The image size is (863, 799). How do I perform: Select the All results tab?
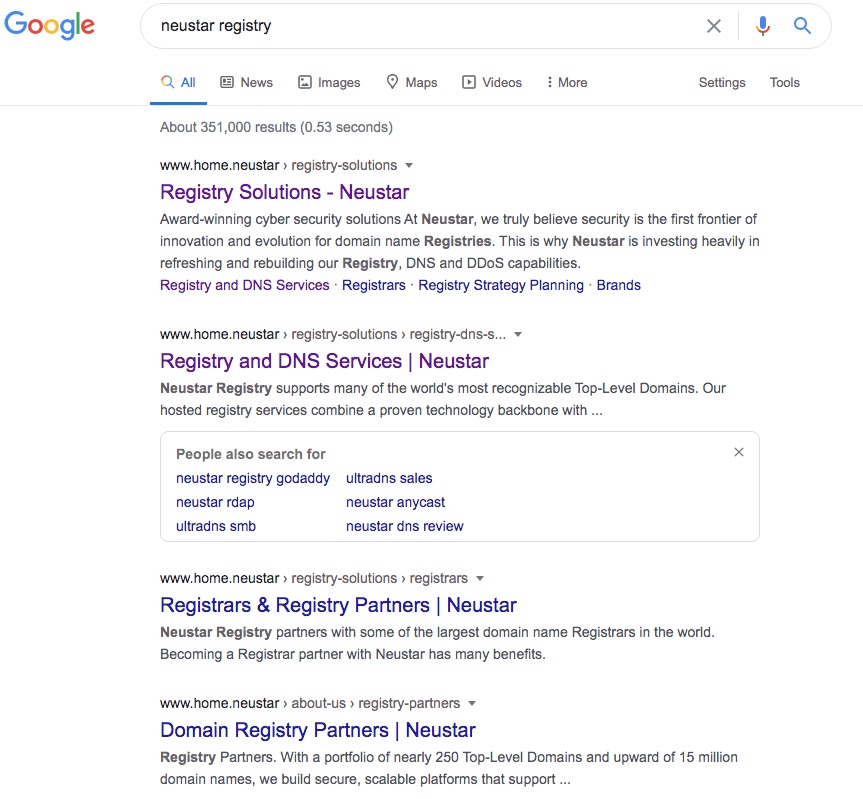[x=178, y=83]
